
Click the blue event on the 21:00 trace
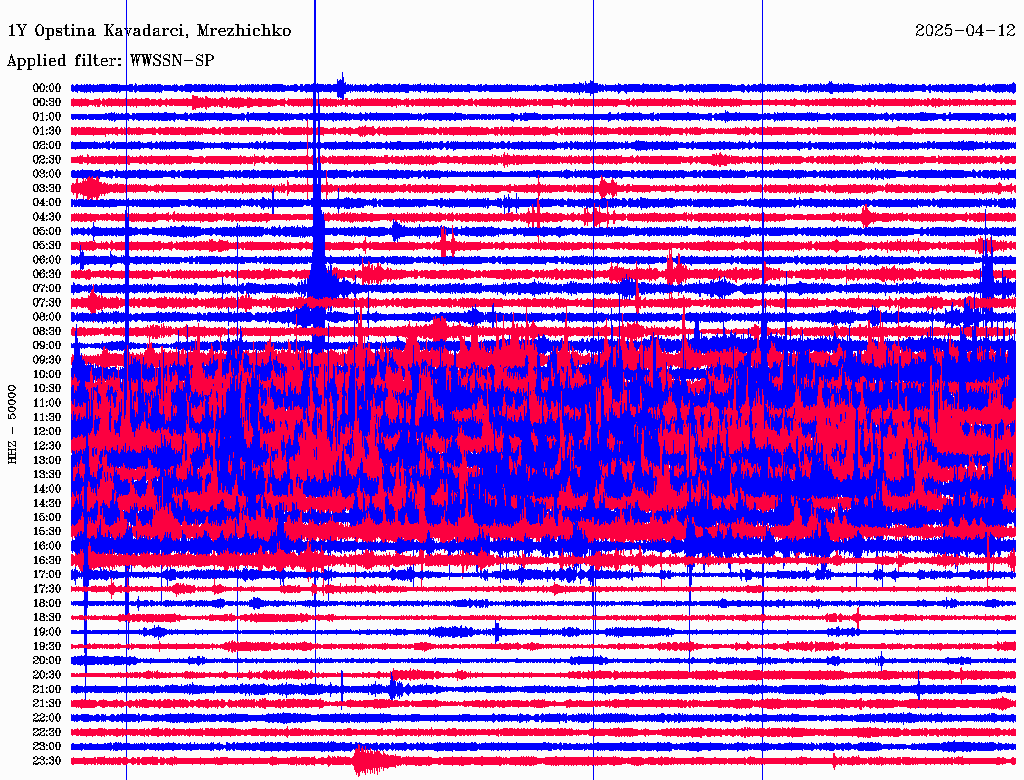click(395, 688)
